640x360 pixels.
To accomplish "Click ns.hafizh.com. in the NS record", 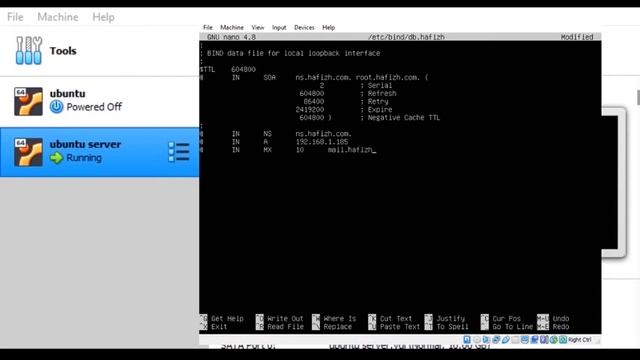I will click(323, 134).
